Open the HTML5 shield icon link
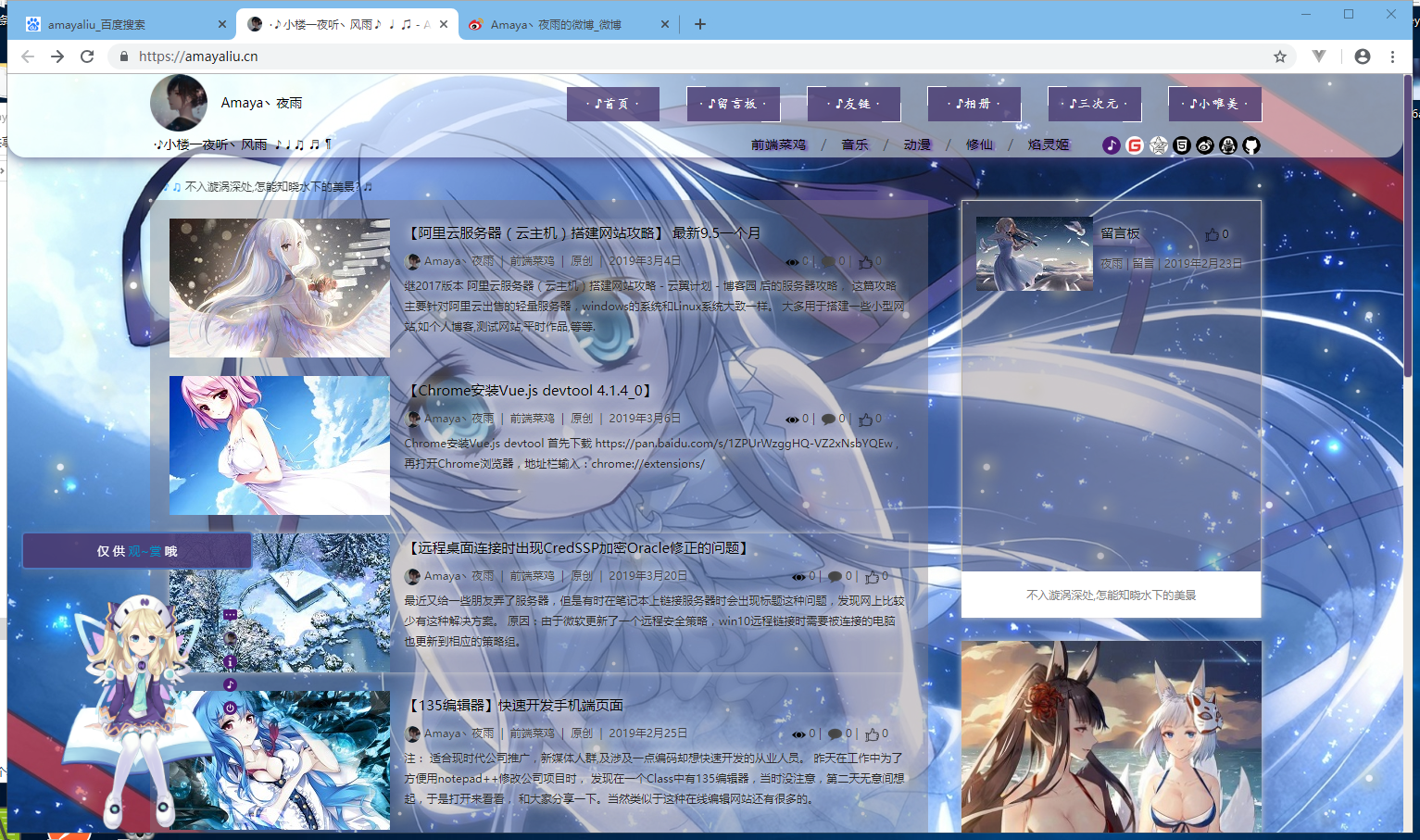 click(1181, 145)
